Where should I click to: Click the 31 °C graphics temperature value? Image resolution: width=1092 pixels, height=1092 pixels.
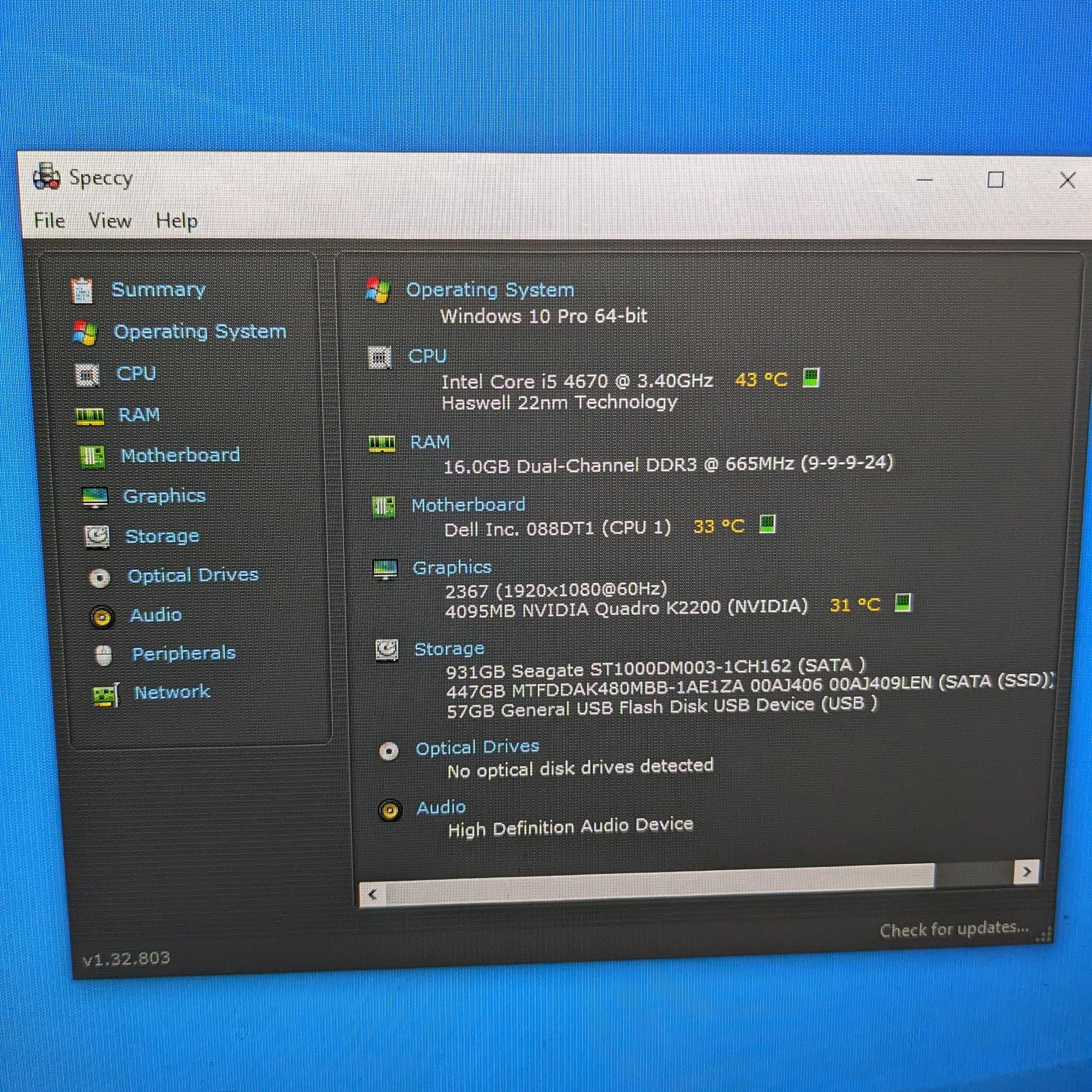pos(855,605)
